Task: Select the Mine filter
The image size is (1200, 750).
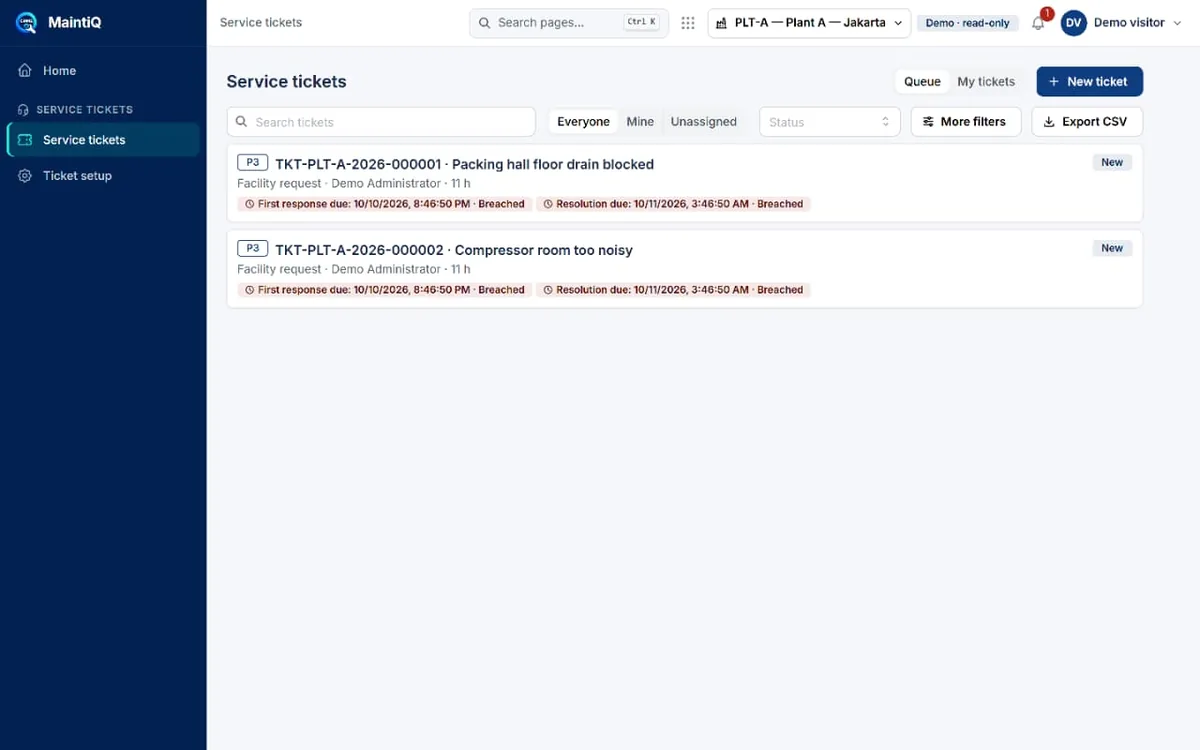Action: (x=640, y=122)
